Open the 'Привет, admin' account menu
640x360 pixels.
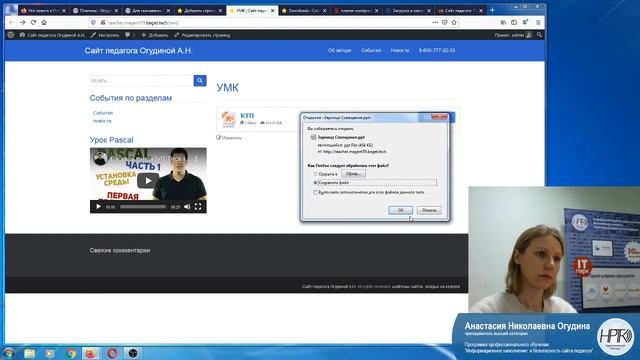513,35
